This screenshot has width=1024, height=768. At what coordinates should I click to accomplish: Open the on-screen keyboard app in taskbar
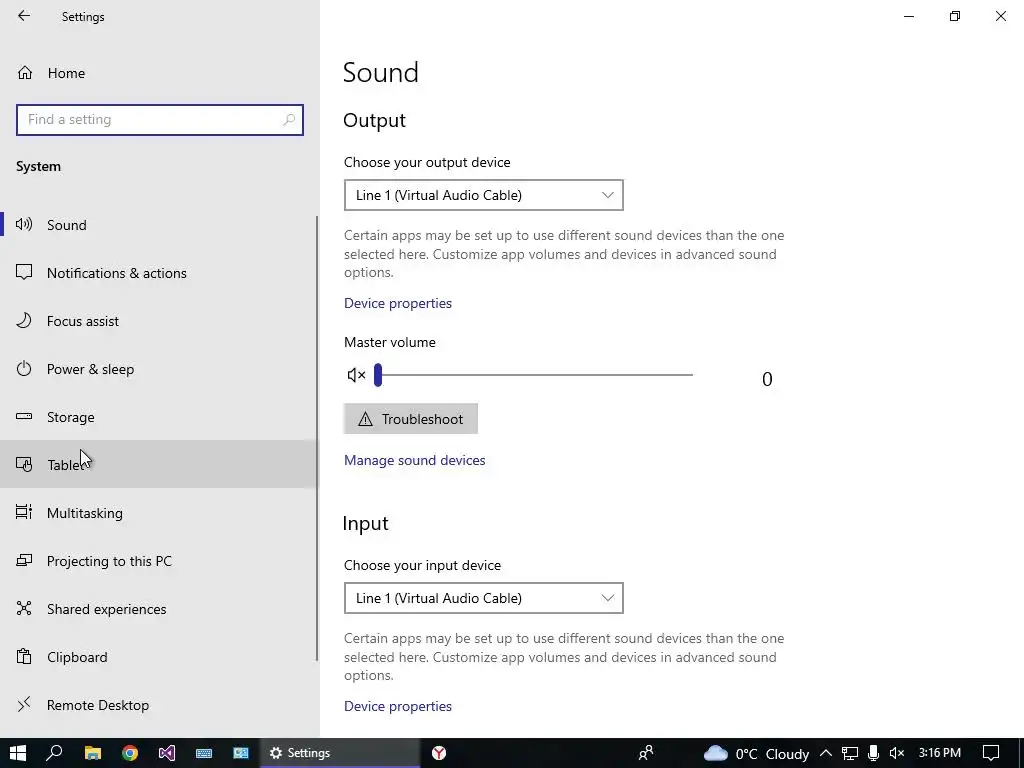coord(204,753)
